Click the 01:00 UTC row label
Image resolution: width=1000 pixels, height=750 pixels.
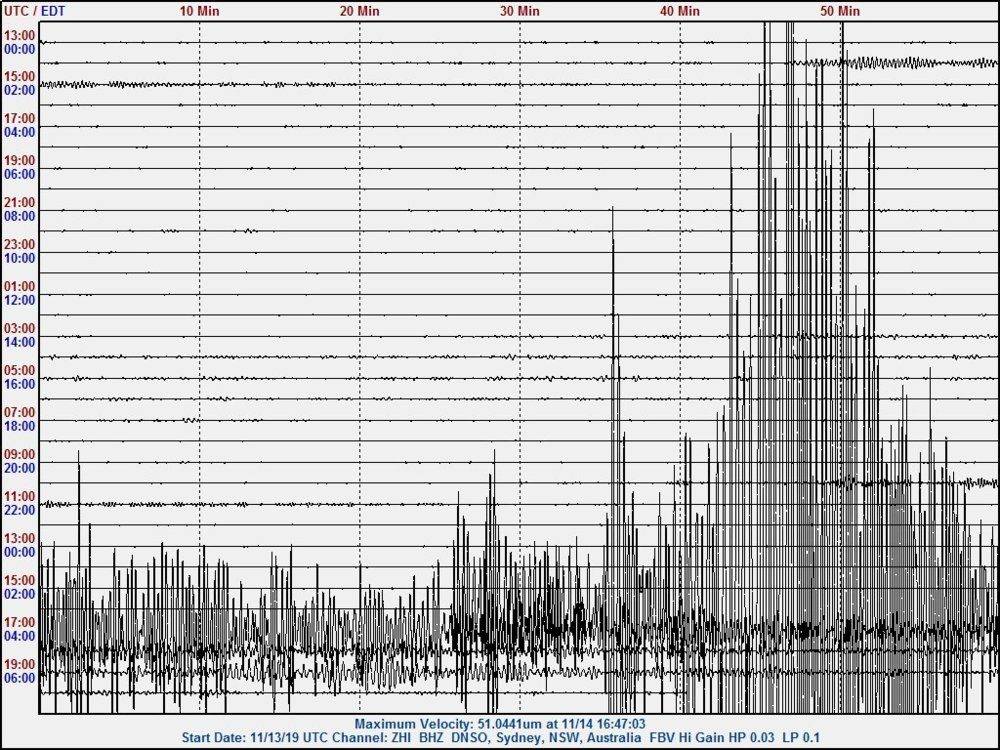(x=20, y=286)
